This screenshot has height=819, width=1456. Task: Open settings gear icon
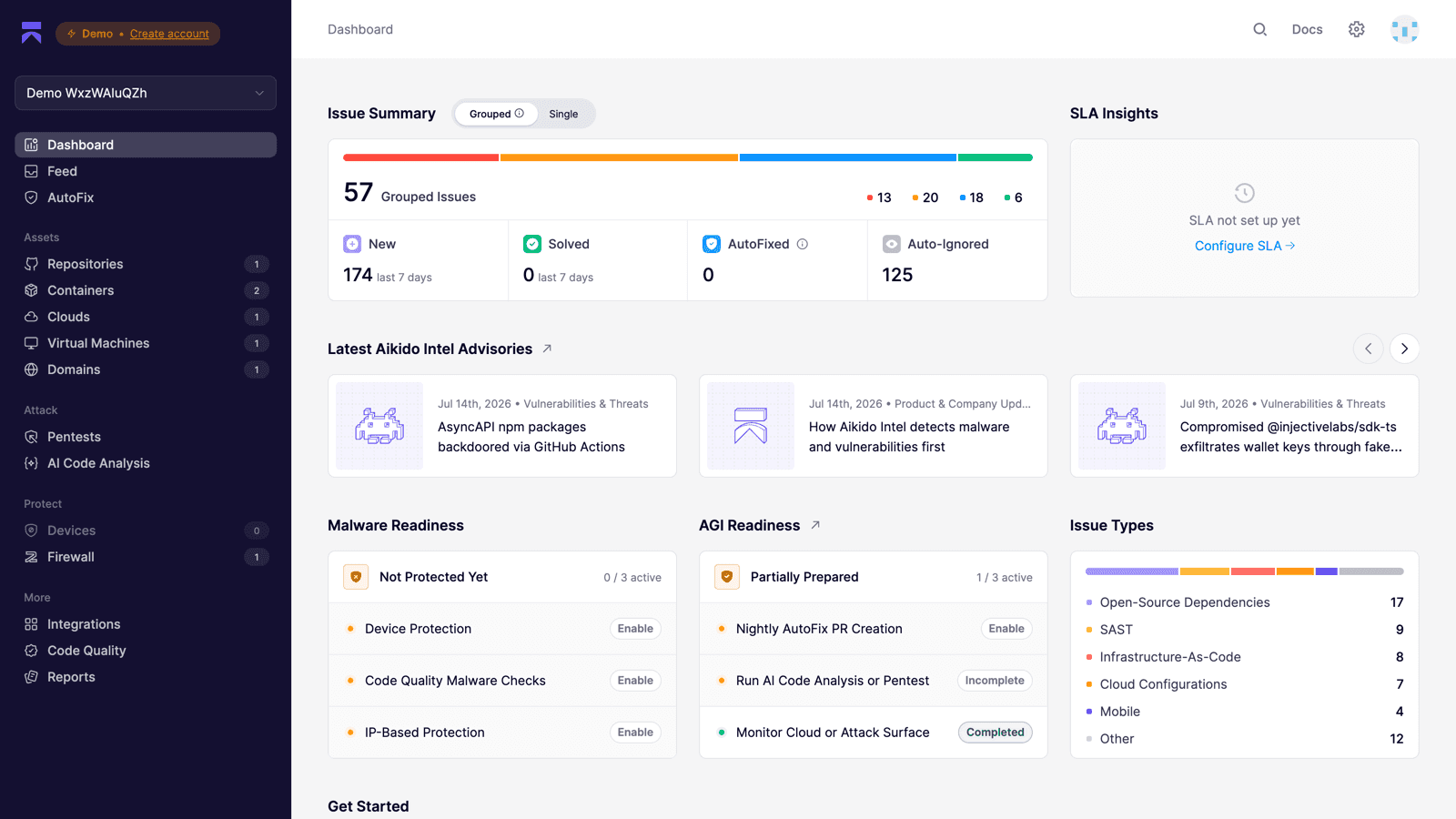pyautogui.click(x=1357, y=29)
